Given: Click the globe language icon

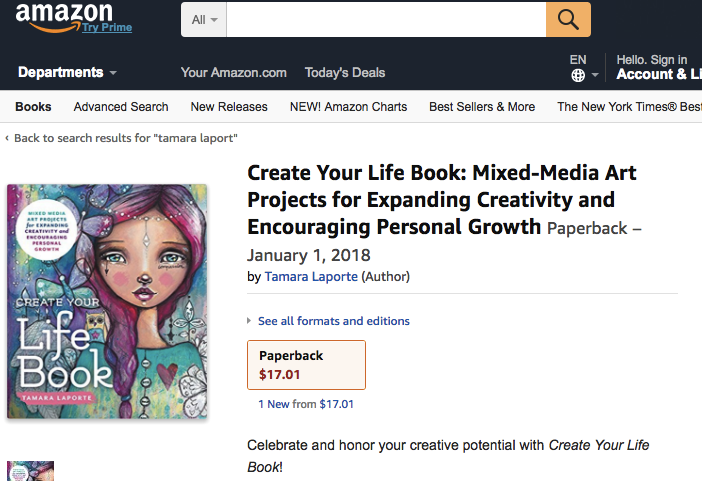Looking at the screenshot, I should click(578, 76).
